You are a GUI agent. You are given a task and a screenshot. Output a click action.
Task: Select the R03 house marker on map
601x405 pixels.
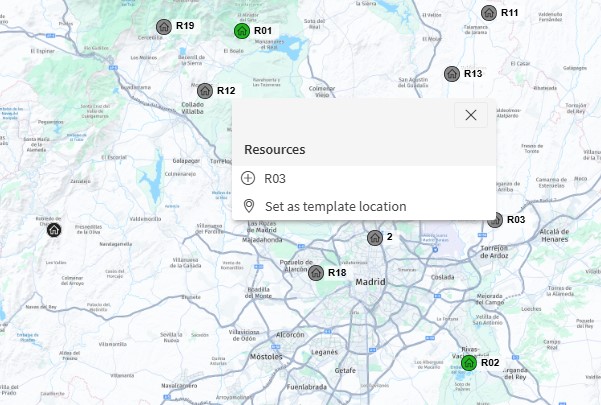point(495,220)
